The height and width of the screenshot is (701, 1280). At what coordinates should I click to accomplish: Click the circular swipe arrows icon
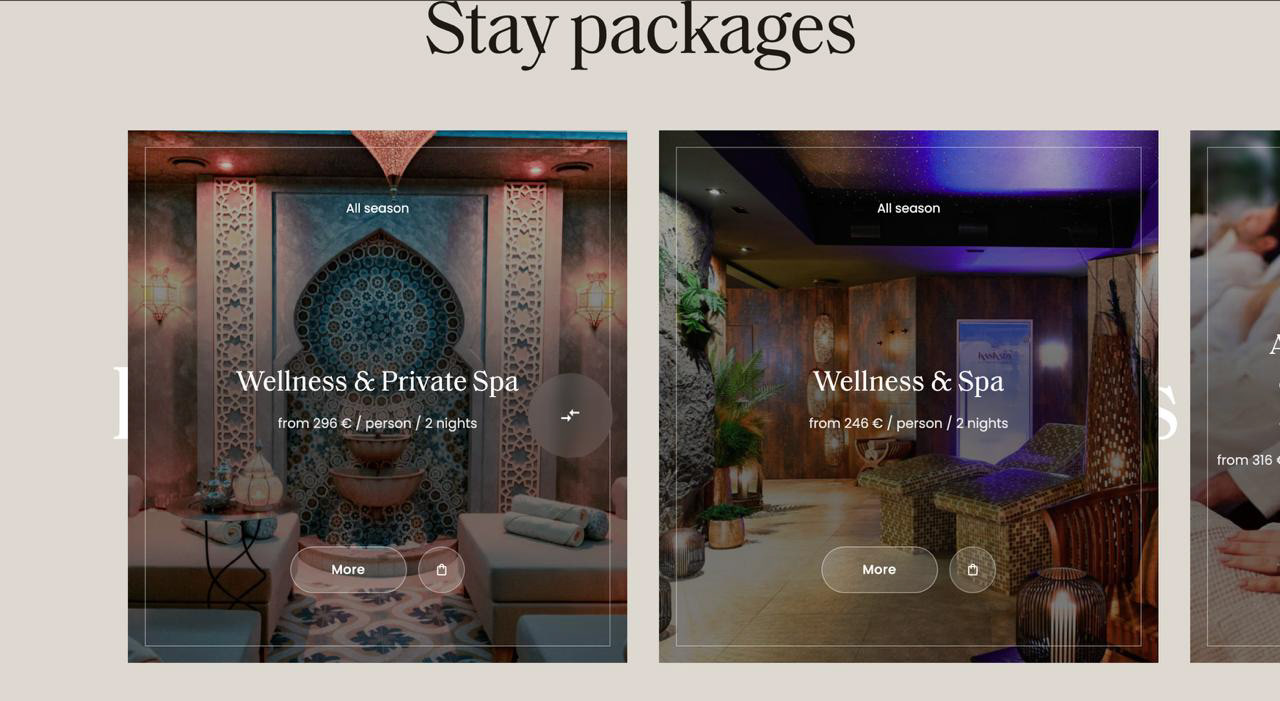pos(570,415)
